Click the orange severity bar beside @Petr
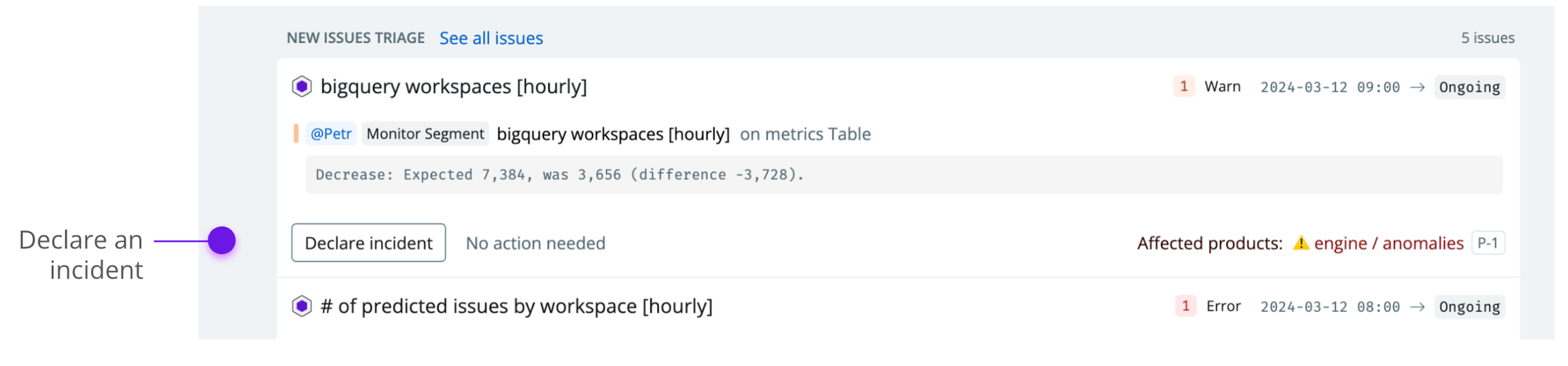The height and width of the screenshot is (366, 1568). [x=296, y=134]
